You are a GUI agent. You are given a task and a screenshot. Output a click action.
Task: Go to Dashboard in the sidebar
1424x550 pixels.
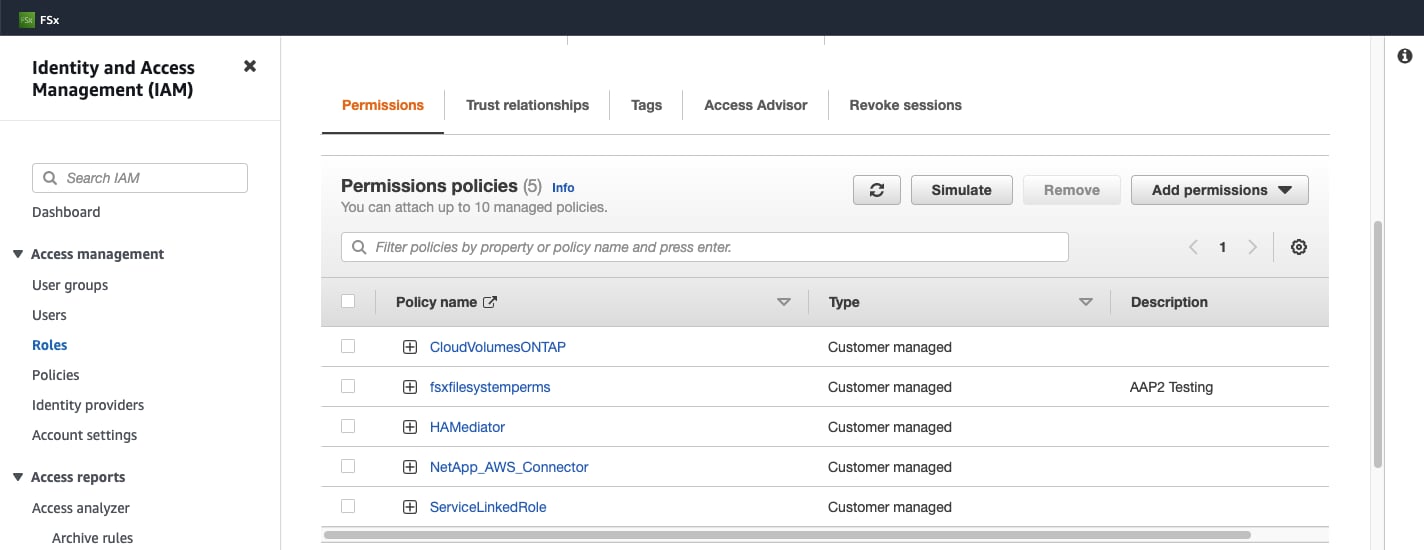point(66,212)
